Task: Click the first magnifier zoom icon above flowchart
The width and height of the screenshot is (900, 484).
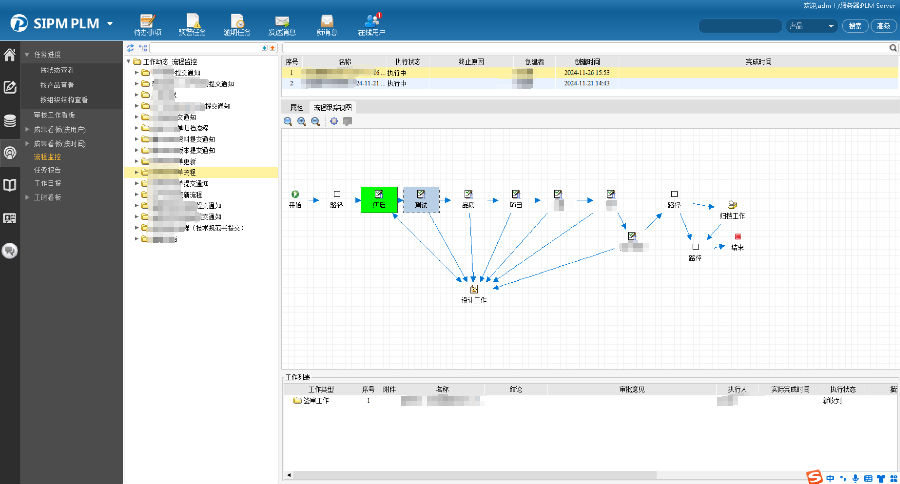Action: (288, 121)
